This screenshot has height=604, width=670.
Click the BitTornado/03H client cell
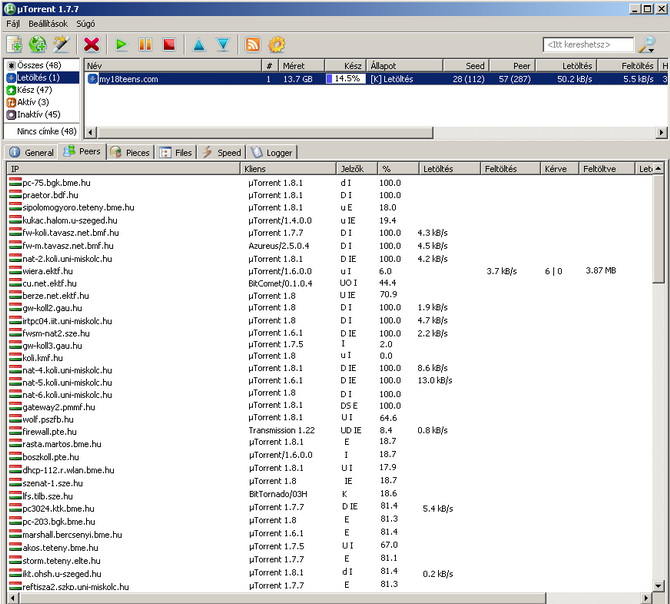(x=278, y=494)
